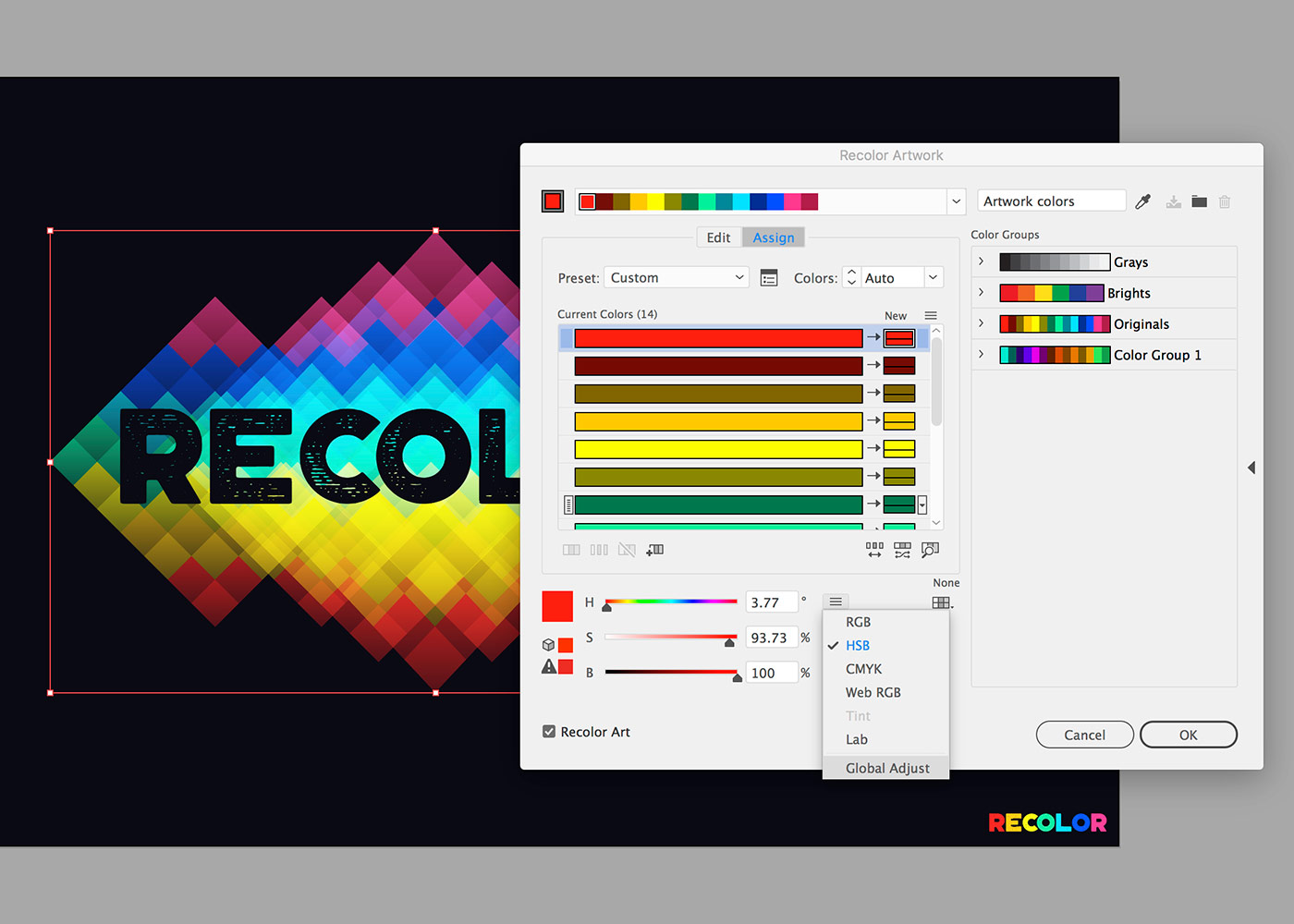Click the New Row icon
The width and height of the screenshot is (1294, 924).
point(654,550)
